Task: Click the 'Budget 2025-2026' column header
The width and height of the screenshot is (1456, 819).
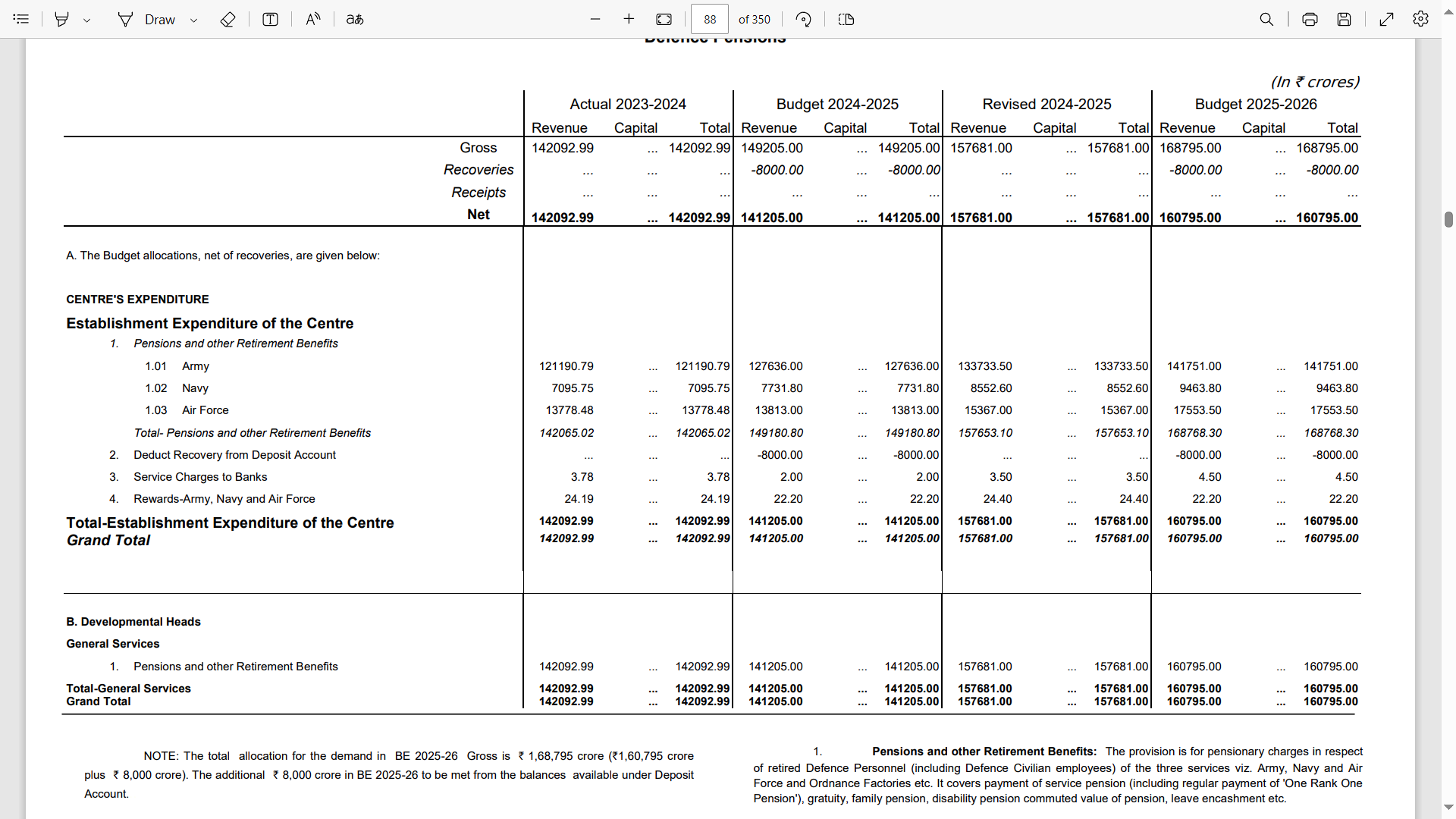Action: pos(1256,104)
